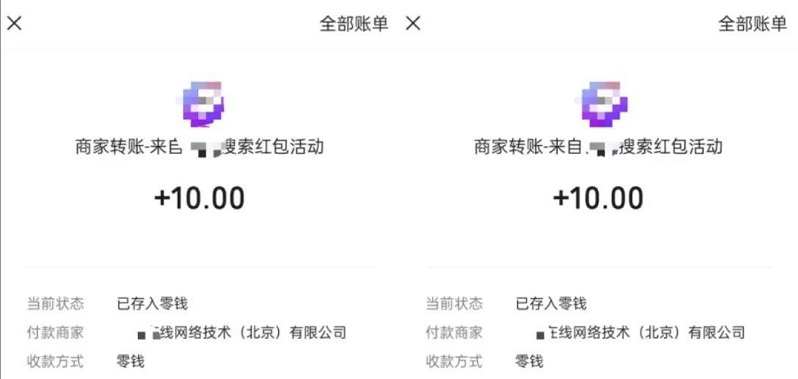798x379 pixels.
Task: Open right paying merchant company name
Action: pyautogui.click(x=641, y=333)
